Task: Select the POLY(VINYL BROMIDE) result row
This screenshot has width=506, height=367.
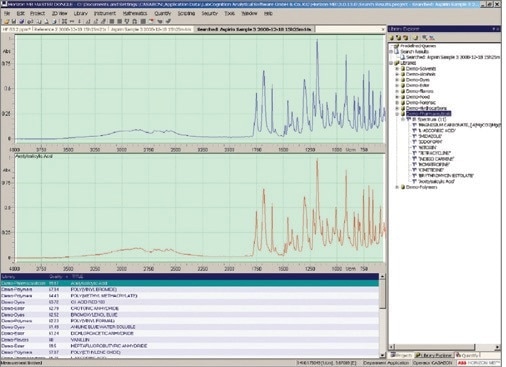Action: (190, 289)
